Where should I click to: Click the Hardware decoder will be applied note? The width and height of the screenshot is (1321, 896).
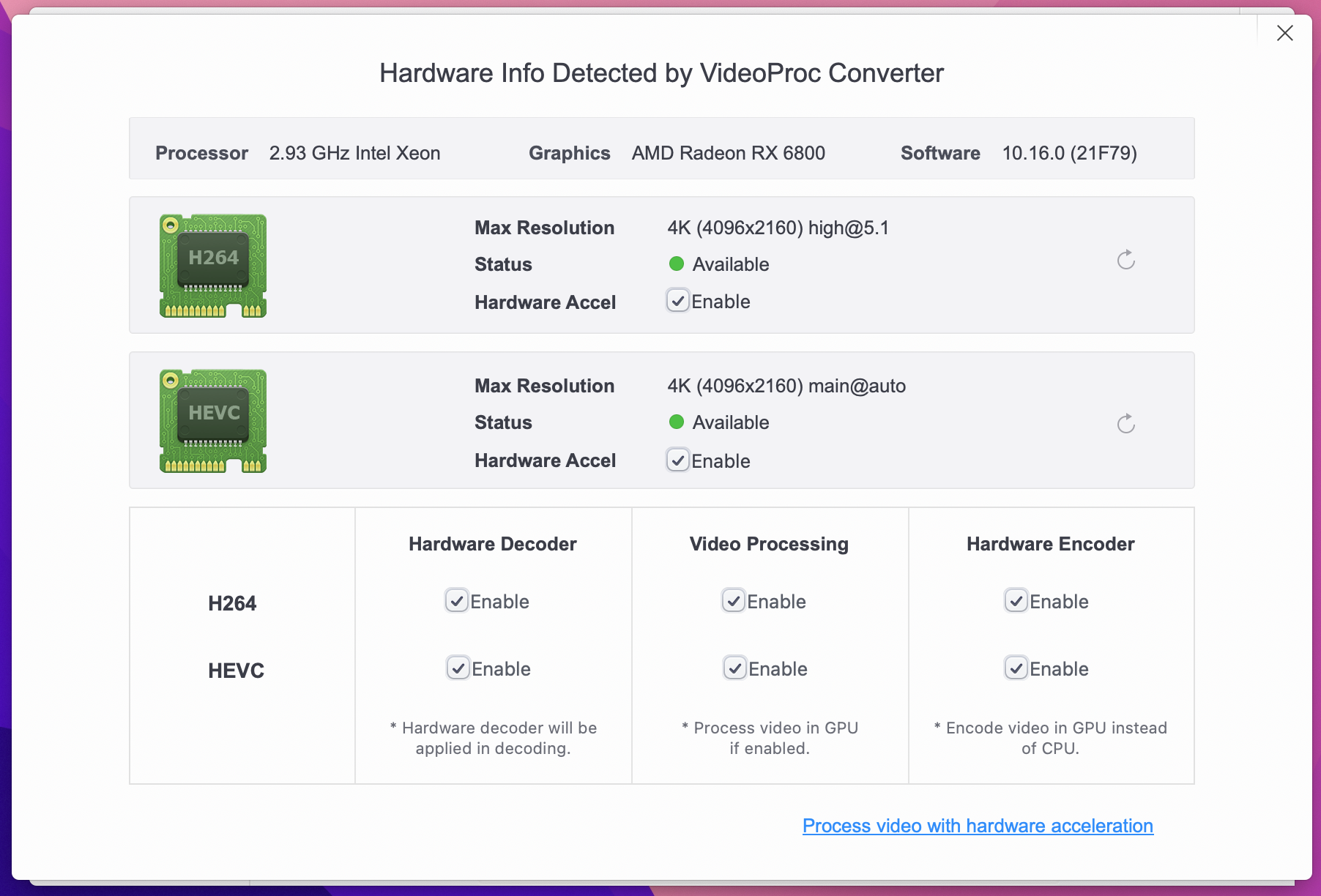click(x=493, y=738)
